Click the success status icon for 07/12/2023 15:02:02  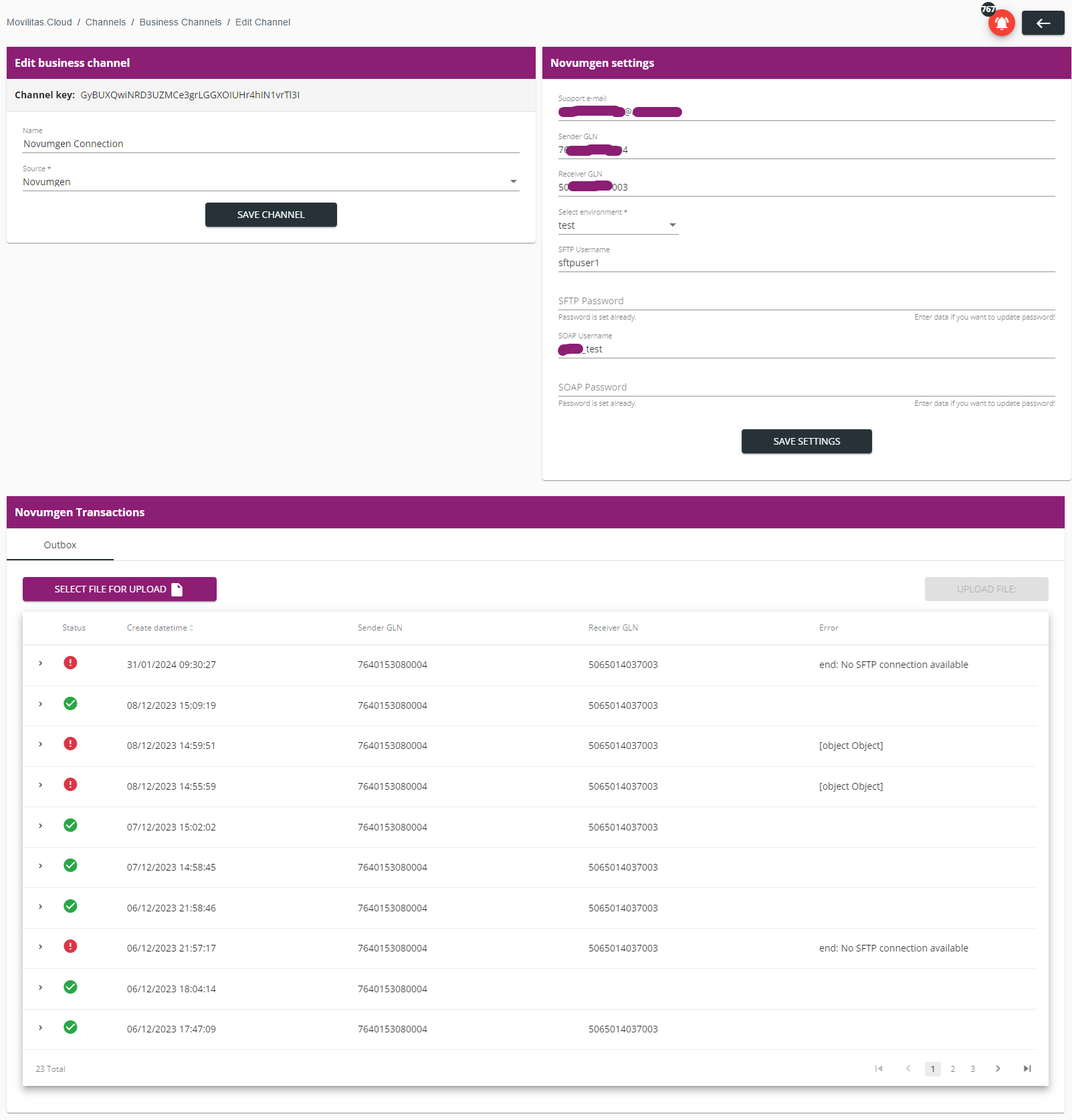[70, 825]
